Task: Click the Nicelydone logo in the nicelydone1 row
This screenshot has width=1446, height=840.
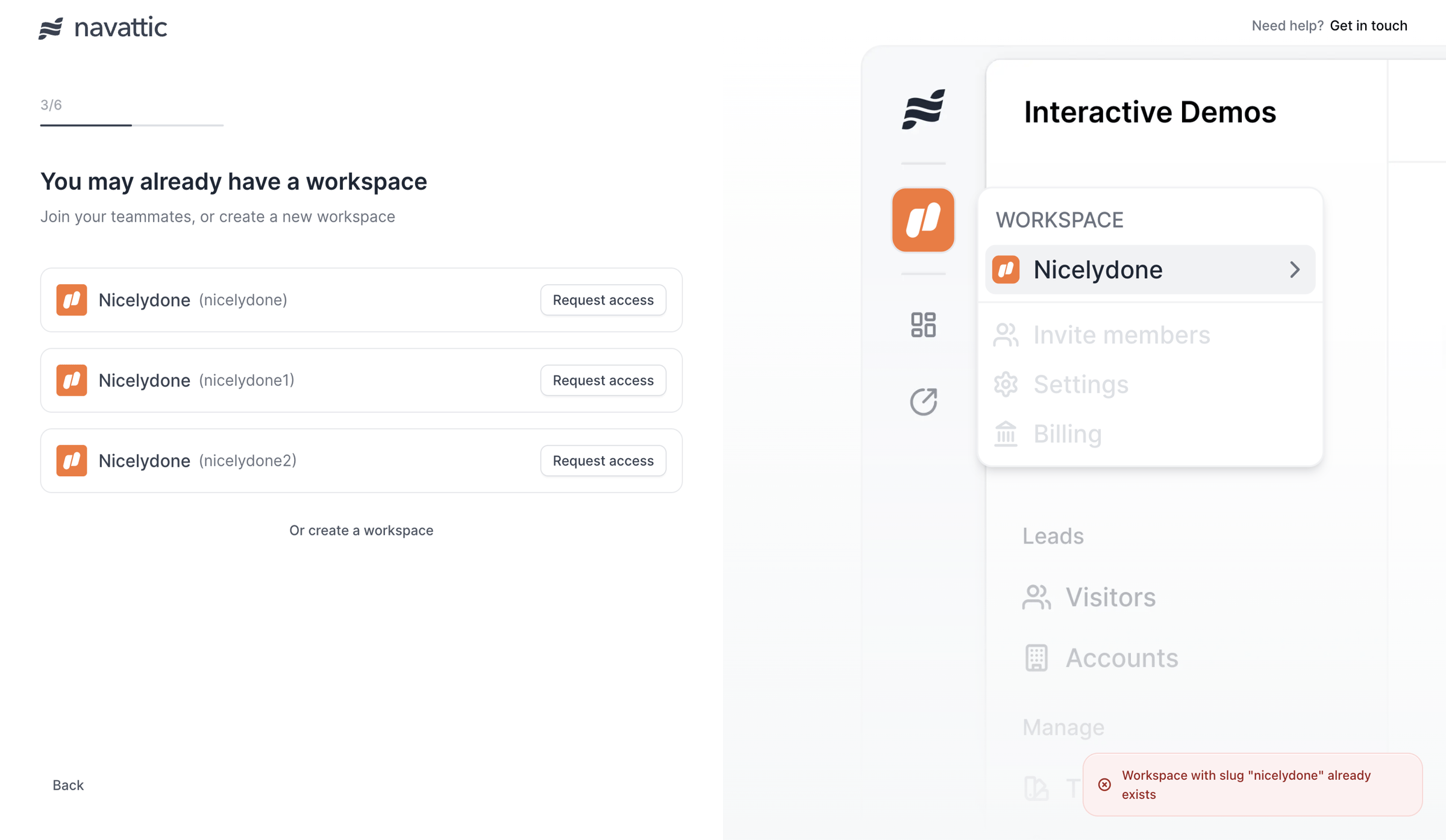Action: pyautogui.click(x=72, y=380)
